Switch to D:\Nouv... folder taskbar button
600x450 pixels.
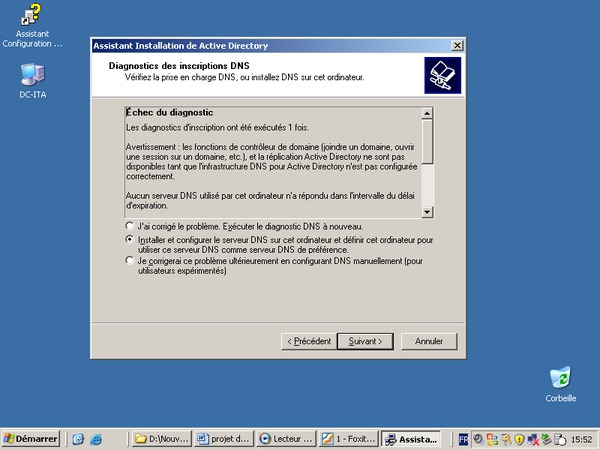point(162,439)
